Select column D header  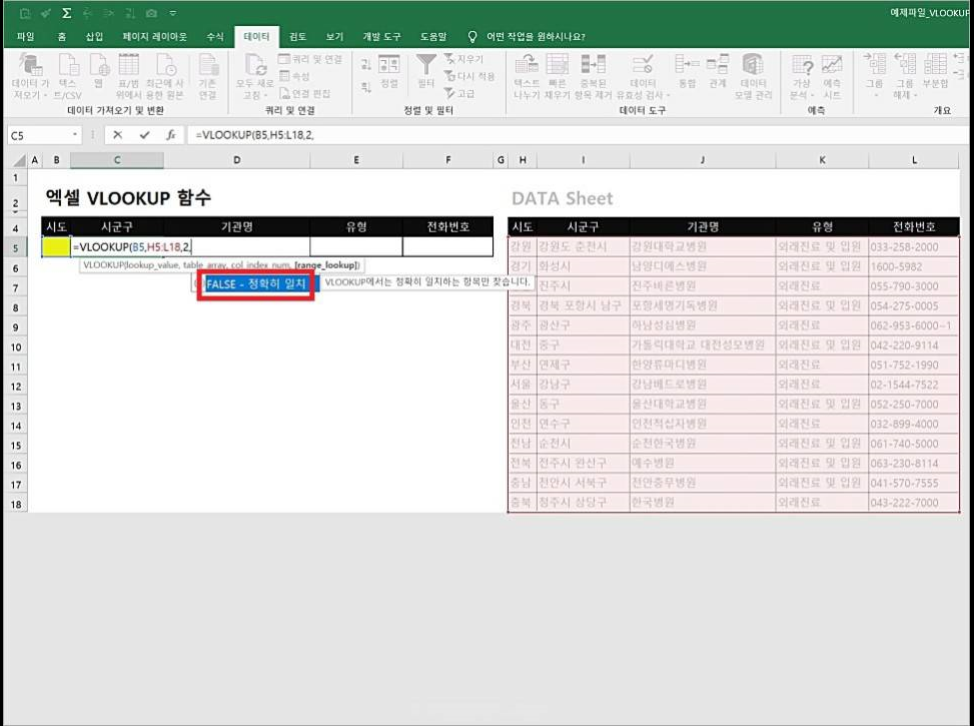[x=237, y=160]
